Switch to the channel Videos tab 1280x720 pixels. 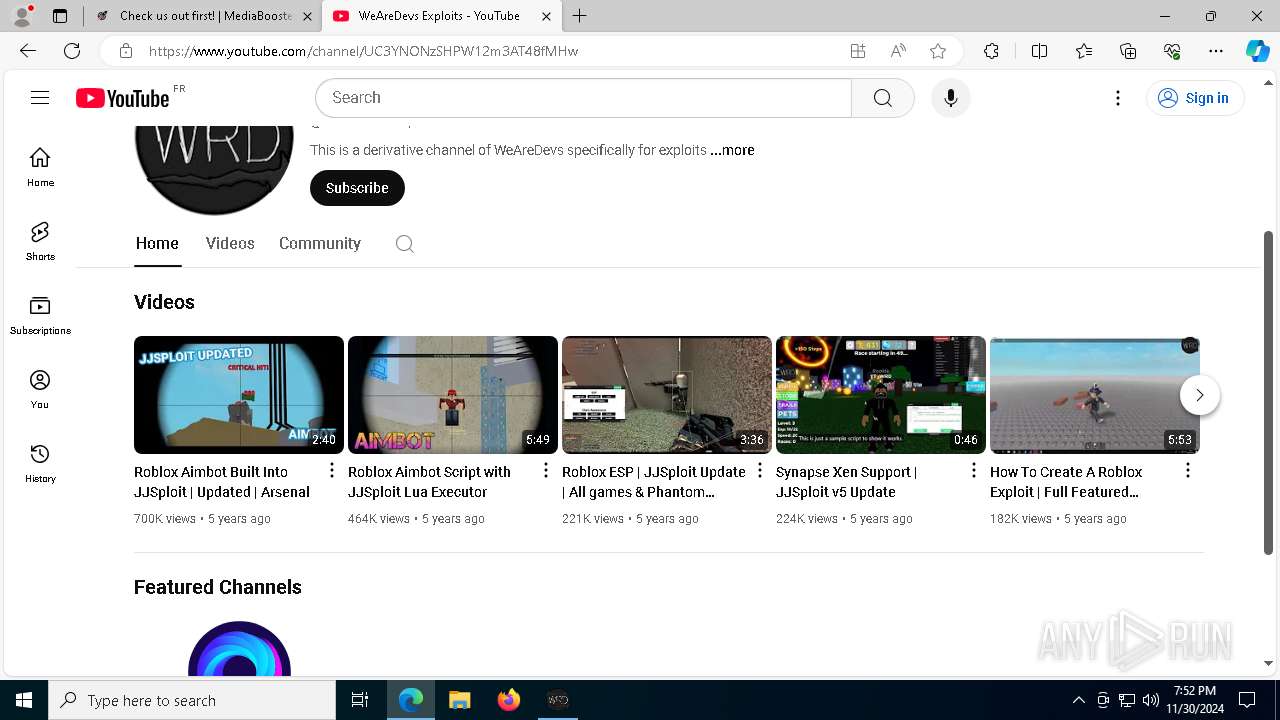pos(230,244)
